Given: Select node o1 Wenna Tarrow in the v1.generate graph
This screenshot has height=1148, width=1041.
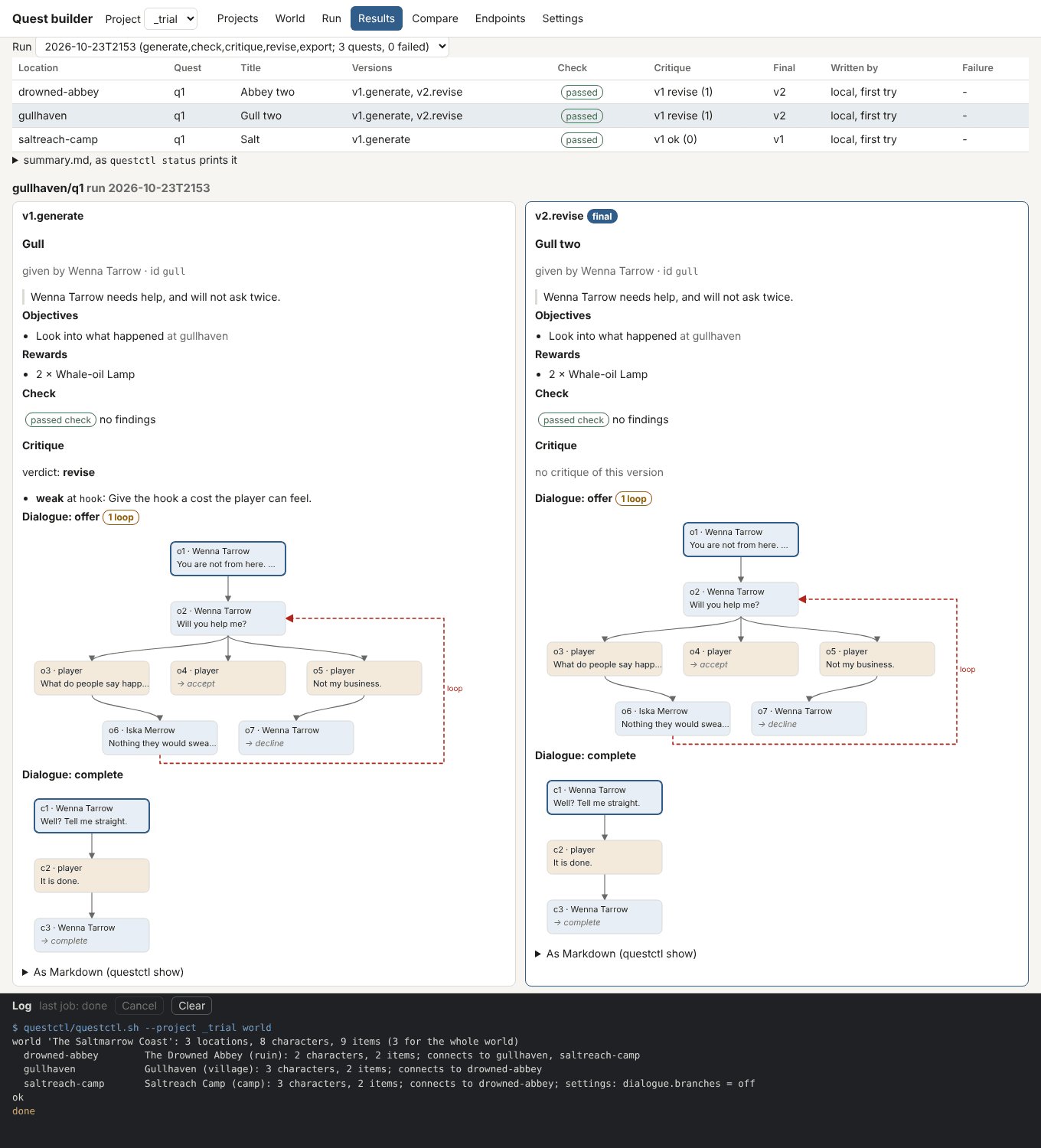Looking at the screenshot, I should (228, 559).
